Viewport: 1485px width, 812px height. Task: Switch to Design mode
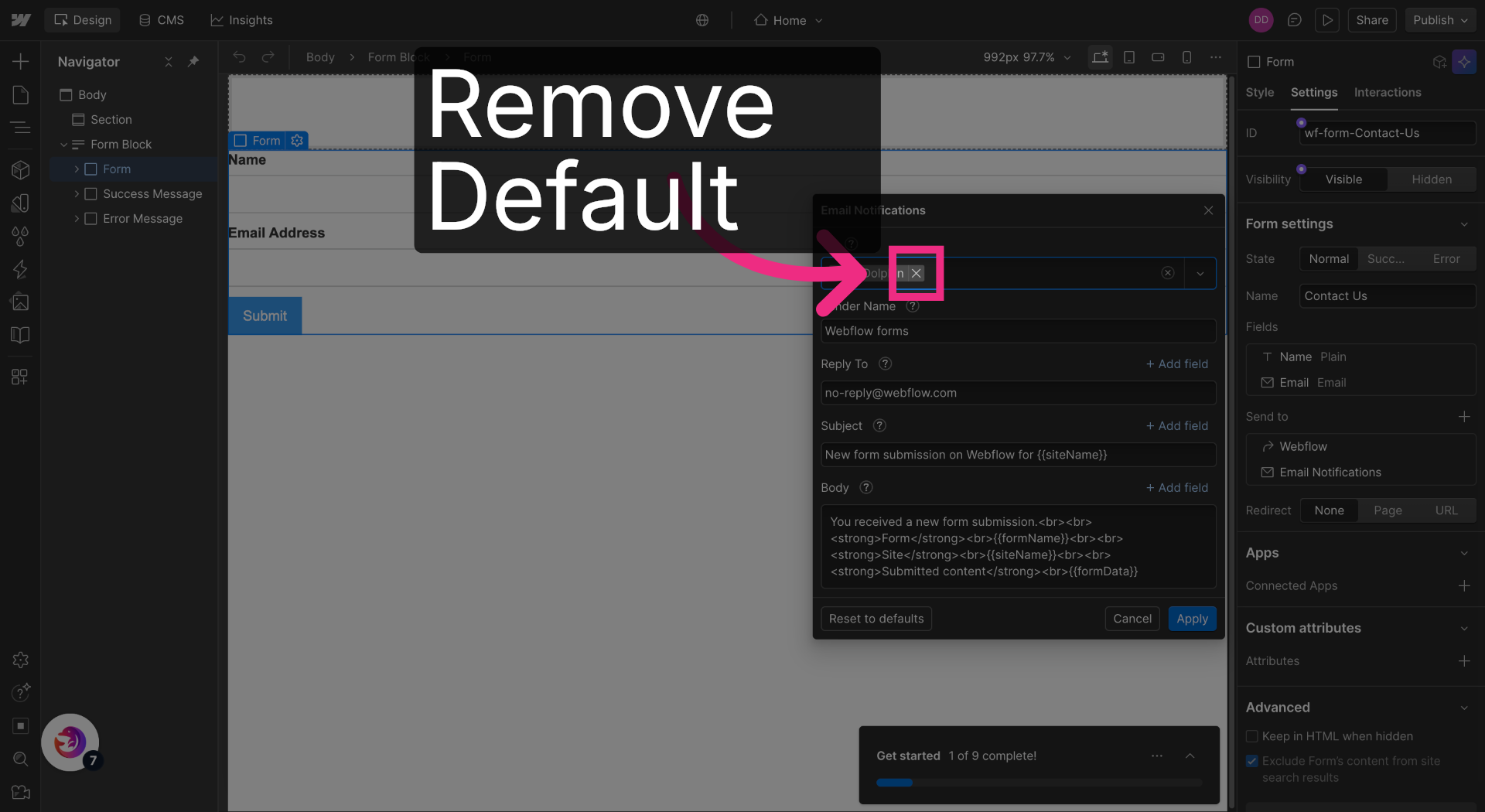pos(83,20)
